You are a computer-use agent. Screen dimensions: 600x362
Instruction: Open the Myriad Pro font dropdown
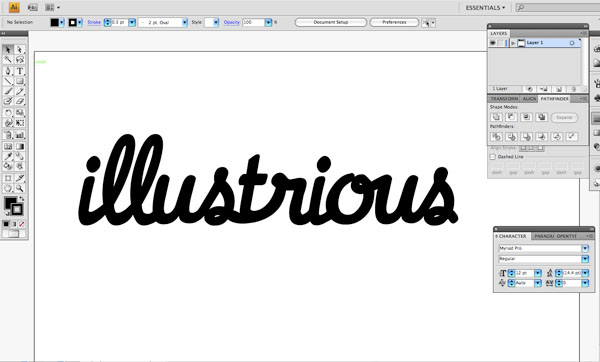(585, 248)
